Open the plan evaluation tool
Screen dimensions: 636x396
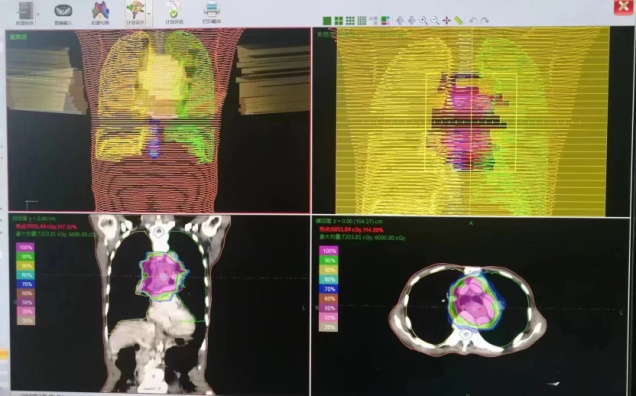(174, 14)
